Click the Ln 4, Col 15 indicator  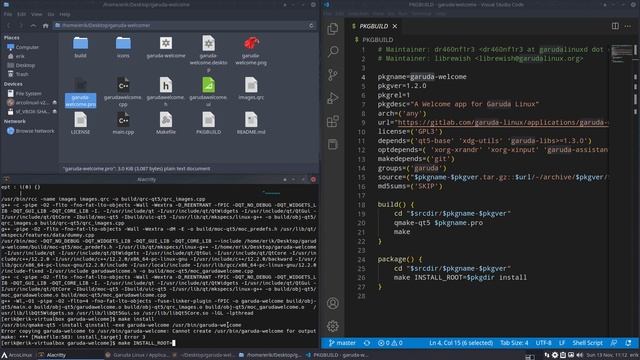[x=461, y=343]
